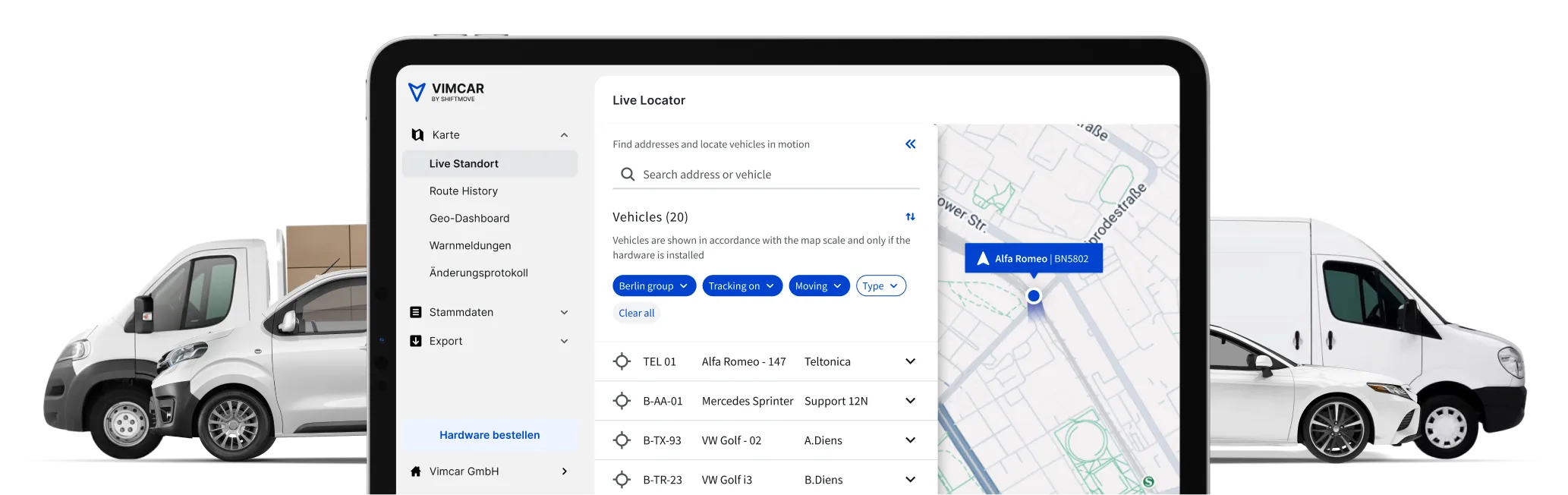Click the blue vehicle position dot on map
This screenshot has width=1568, height=495.
pyautogui.click(x=1034, y=296)
